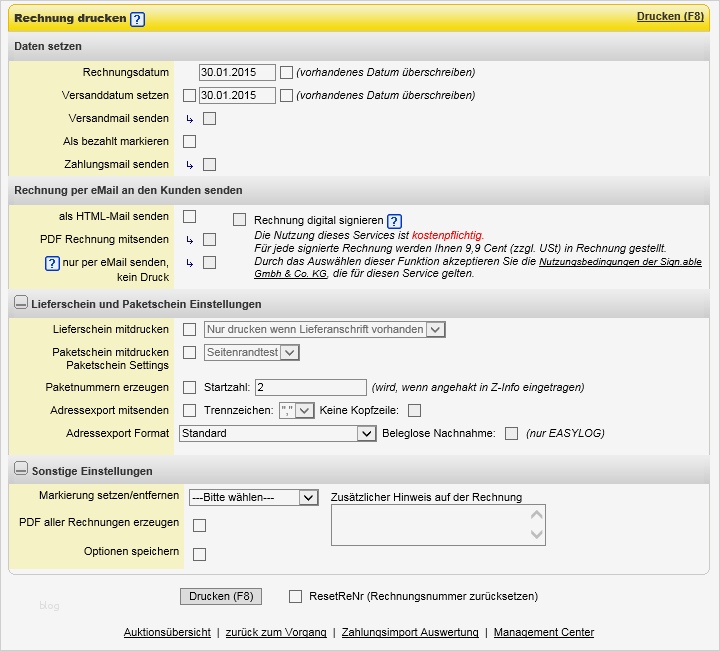
Task: Click Rechnungsdatum date input field
Action: (x=237, y=73)
